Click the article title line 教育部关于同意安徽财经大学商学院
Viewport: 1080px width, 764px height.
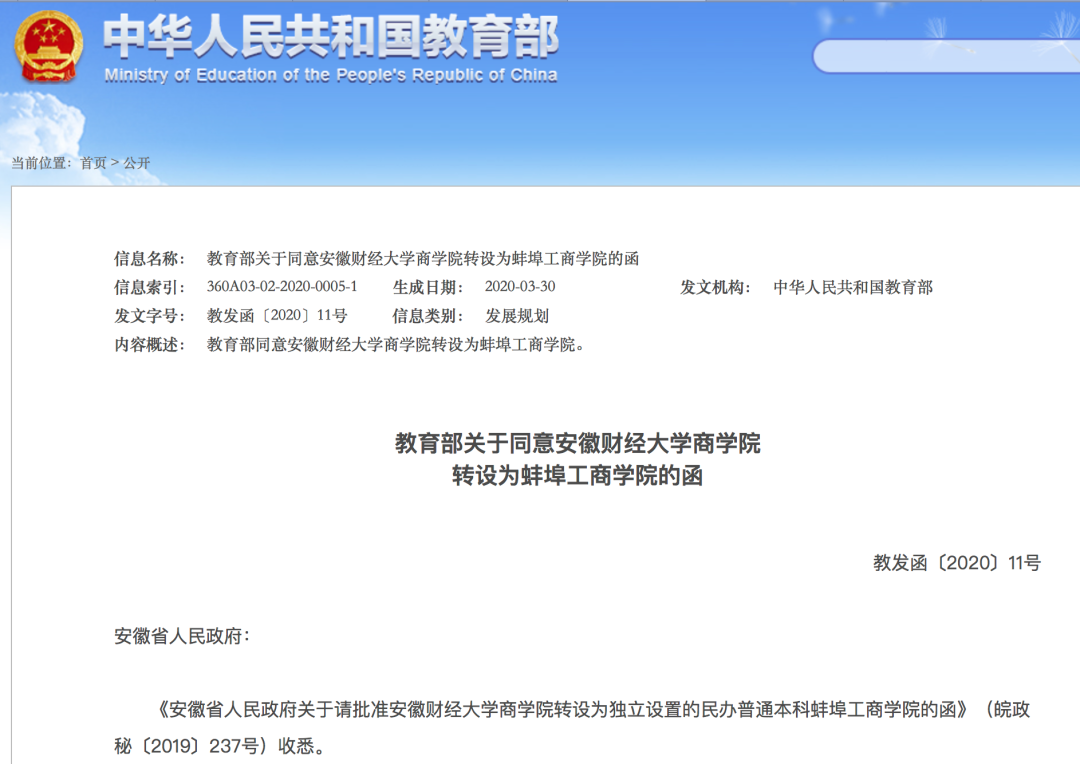coord(577,443)
